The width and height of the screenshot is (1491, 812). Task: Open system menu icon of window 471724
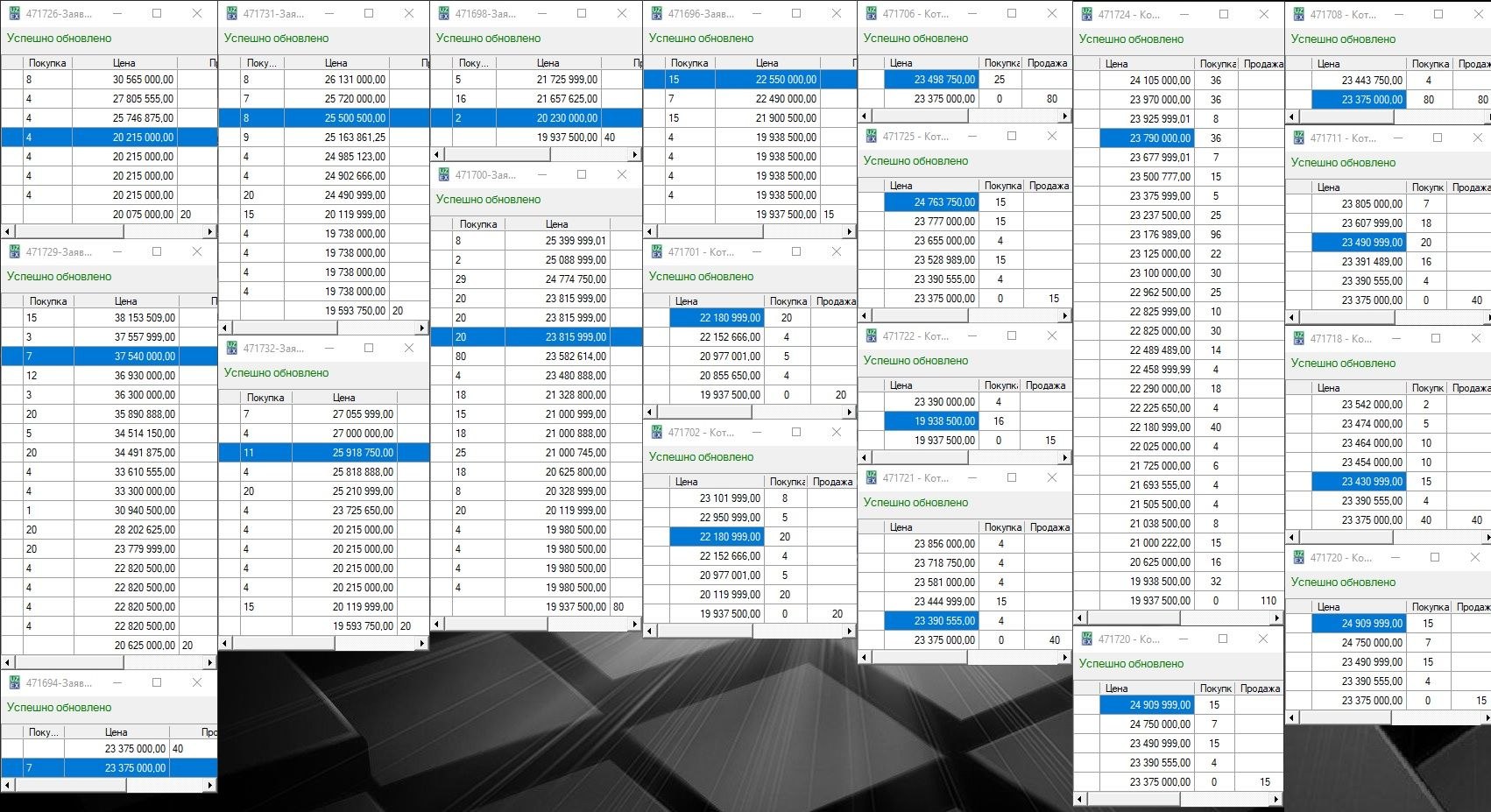(1086, 15)
